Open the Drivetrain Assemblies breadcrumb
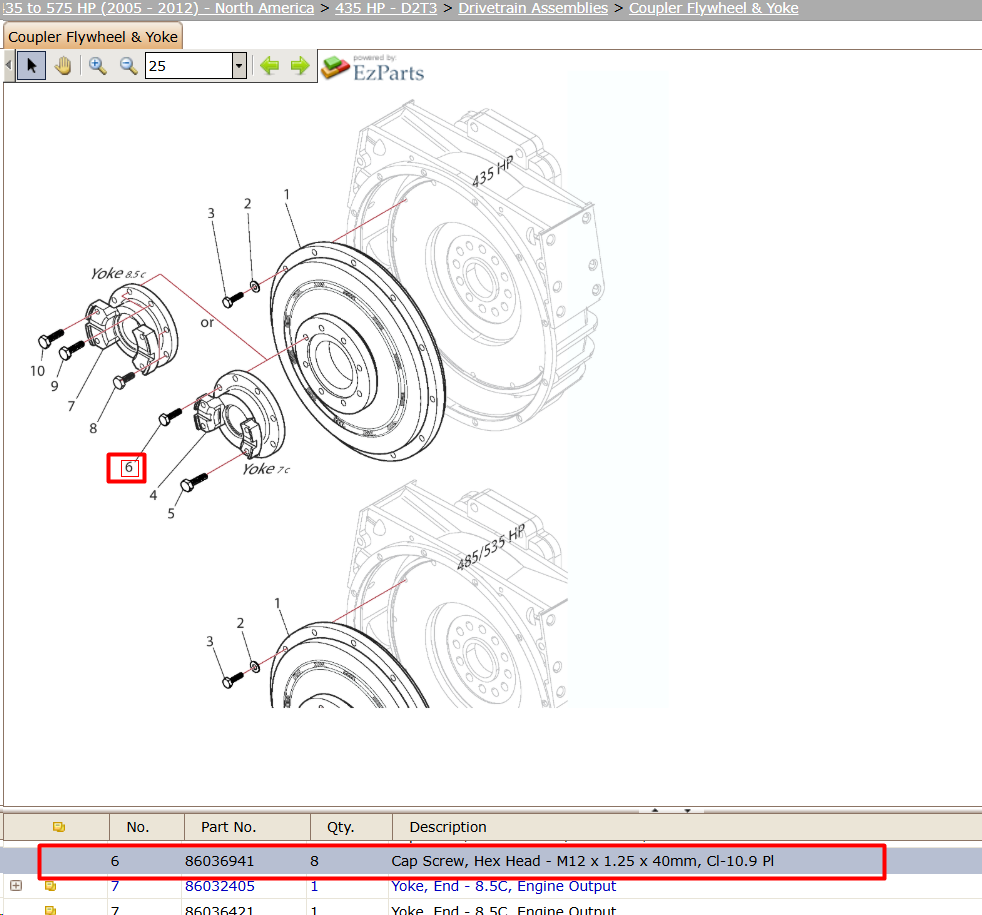 [x=533, y=8]
